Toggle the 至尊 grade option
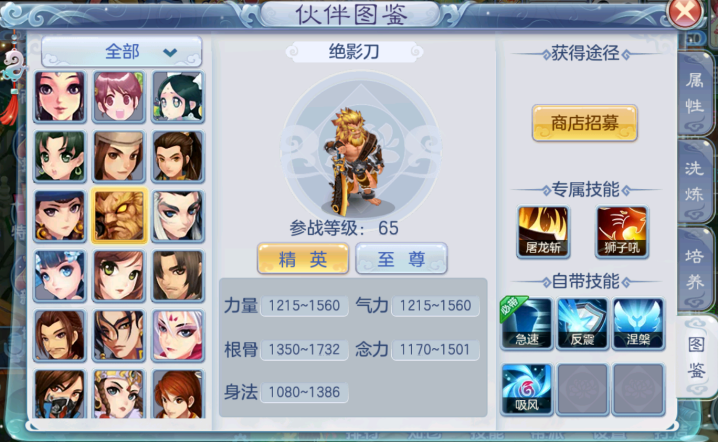 pyautogui.click(x=401, y=259)
